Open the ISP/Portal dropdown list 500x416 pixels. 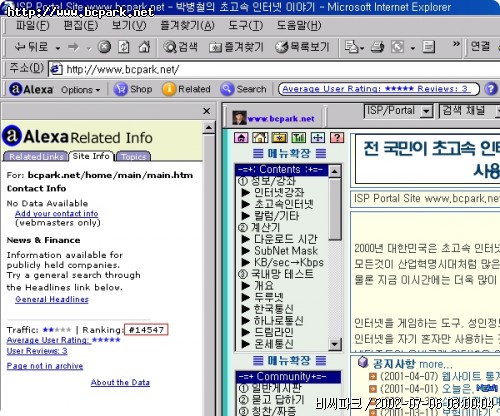pyautogui.click(x=426, y=111)
